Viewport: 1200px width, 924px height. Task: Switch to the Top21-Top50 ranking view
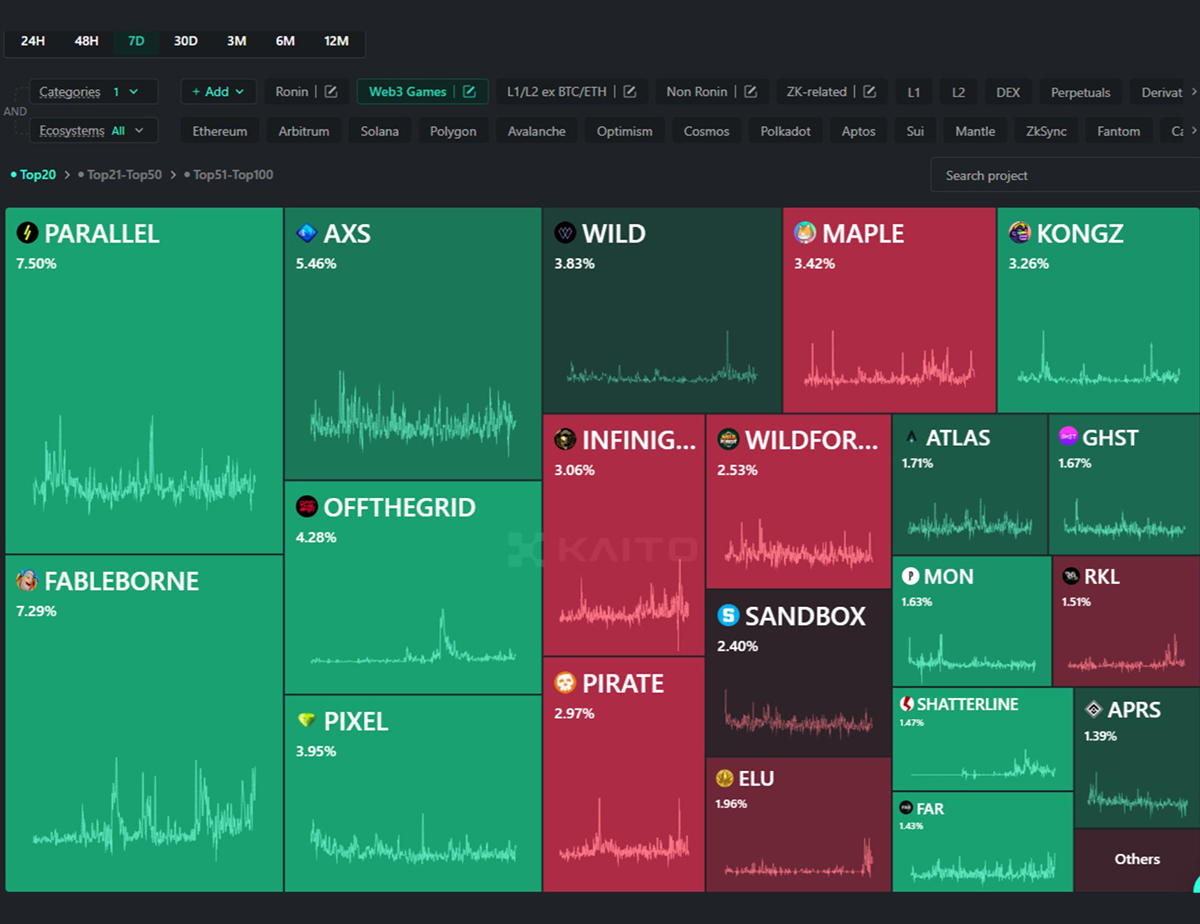point(120,175)
